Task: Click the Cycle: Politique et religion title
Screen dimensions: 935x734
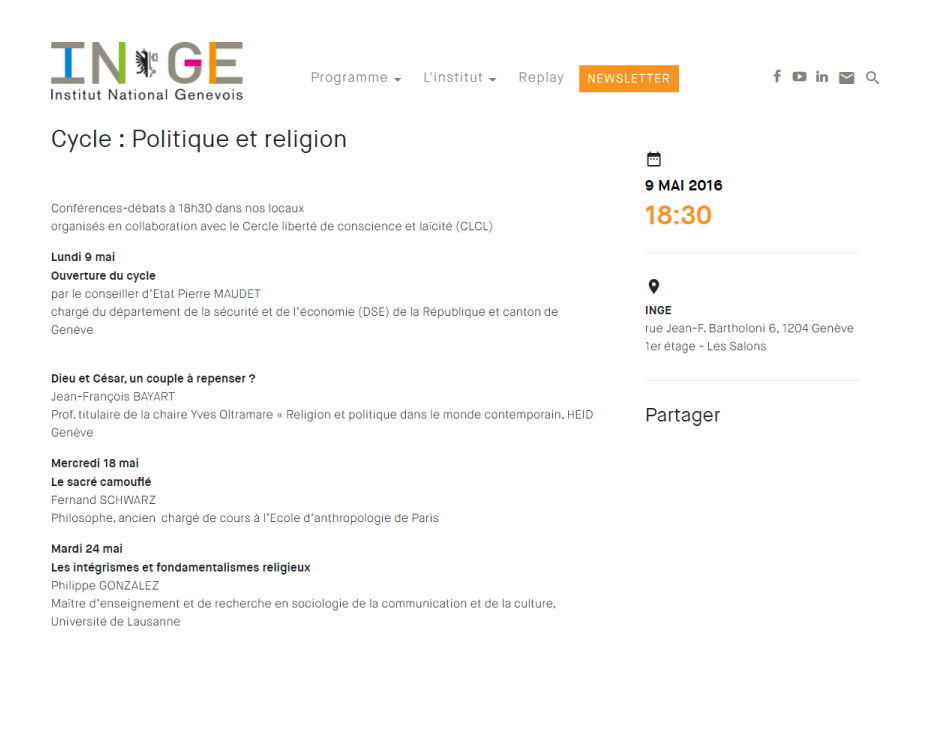Action: (199, 139)
